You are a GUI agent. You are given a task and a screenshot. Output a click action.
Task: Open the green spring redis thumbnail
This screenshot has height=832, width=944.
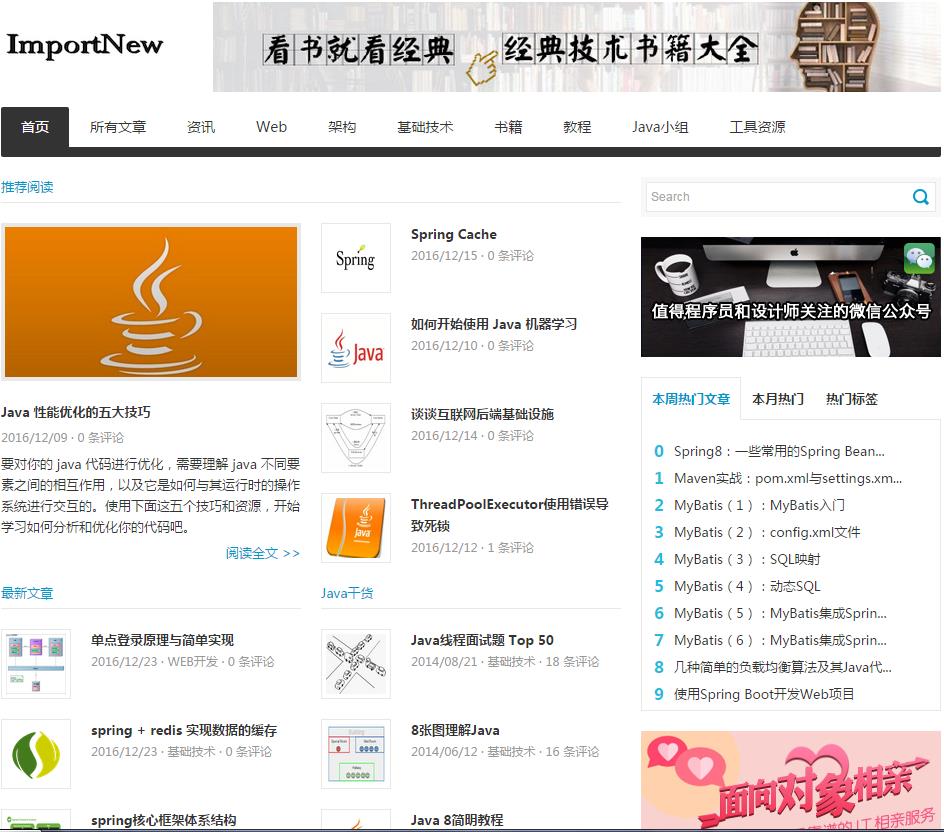click(x=36, y=754)
